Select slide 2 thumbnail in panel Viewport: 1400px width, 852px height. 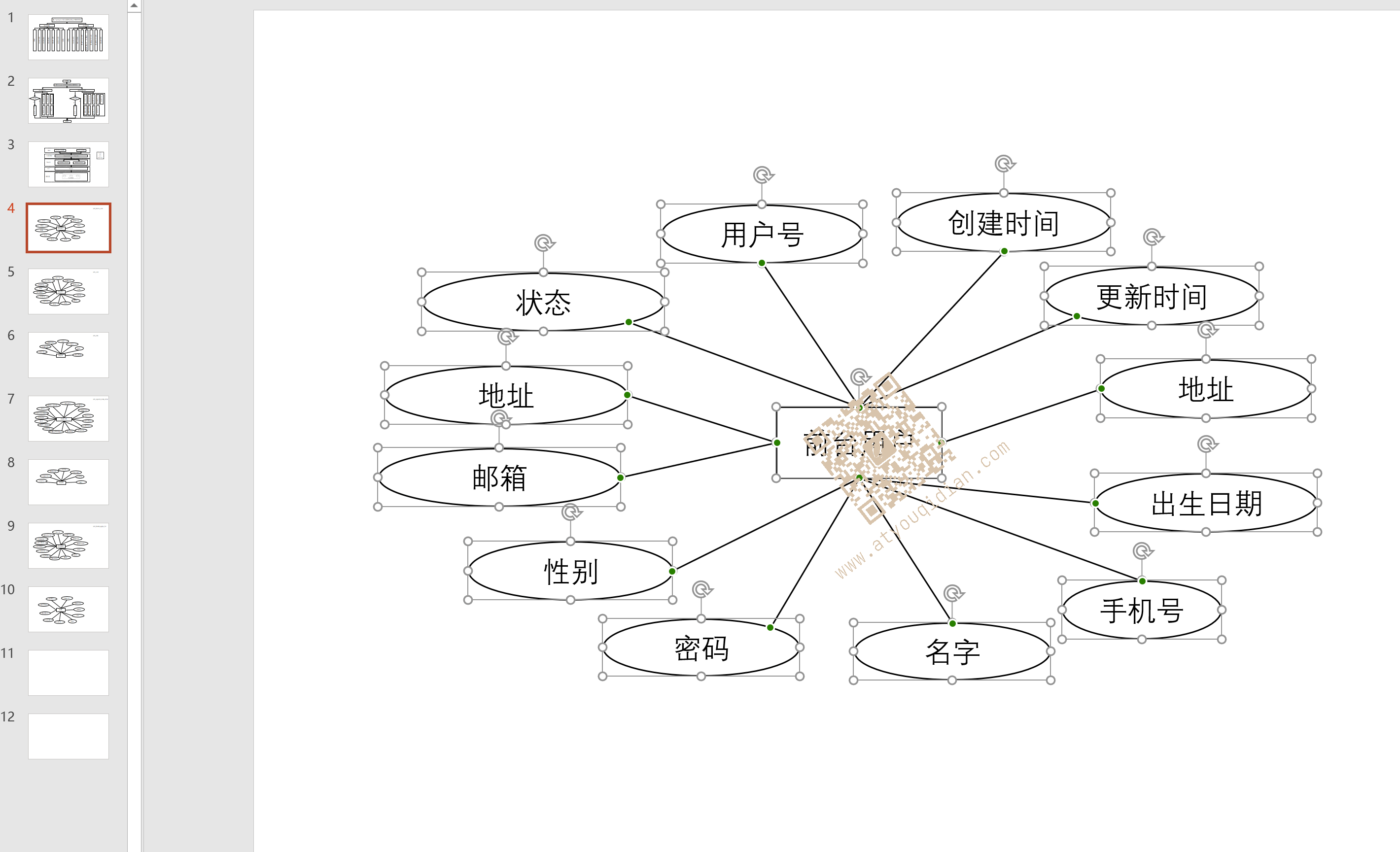tap(67, 99)
